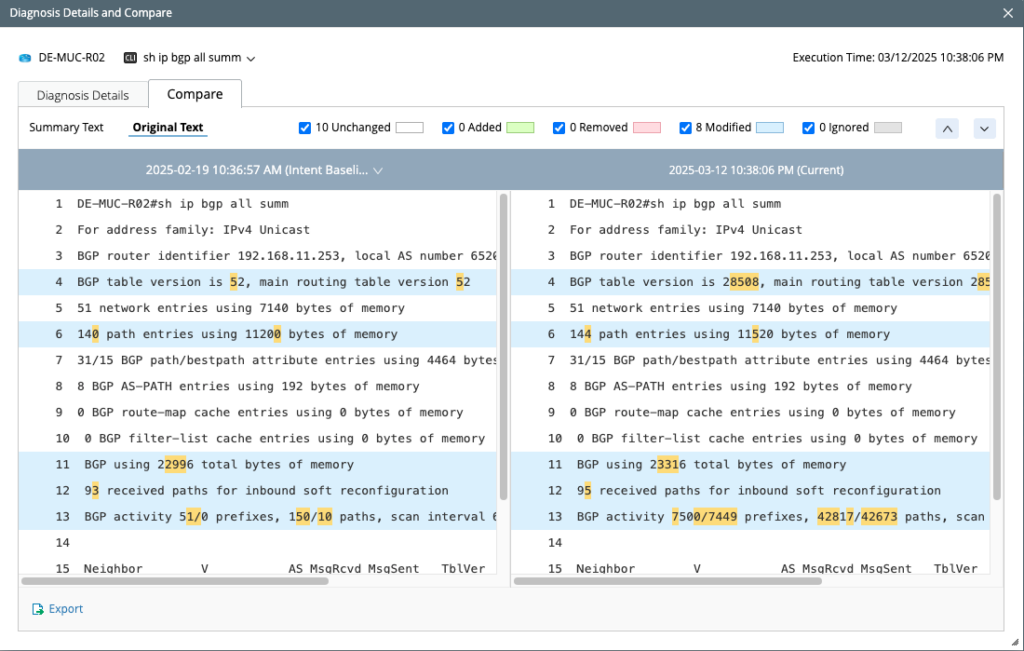Viewport: 1024px width, 651px height.
Task: Switch to the Diagnosis Details tab
Action: pyautogui.click(x=83, y=93)
